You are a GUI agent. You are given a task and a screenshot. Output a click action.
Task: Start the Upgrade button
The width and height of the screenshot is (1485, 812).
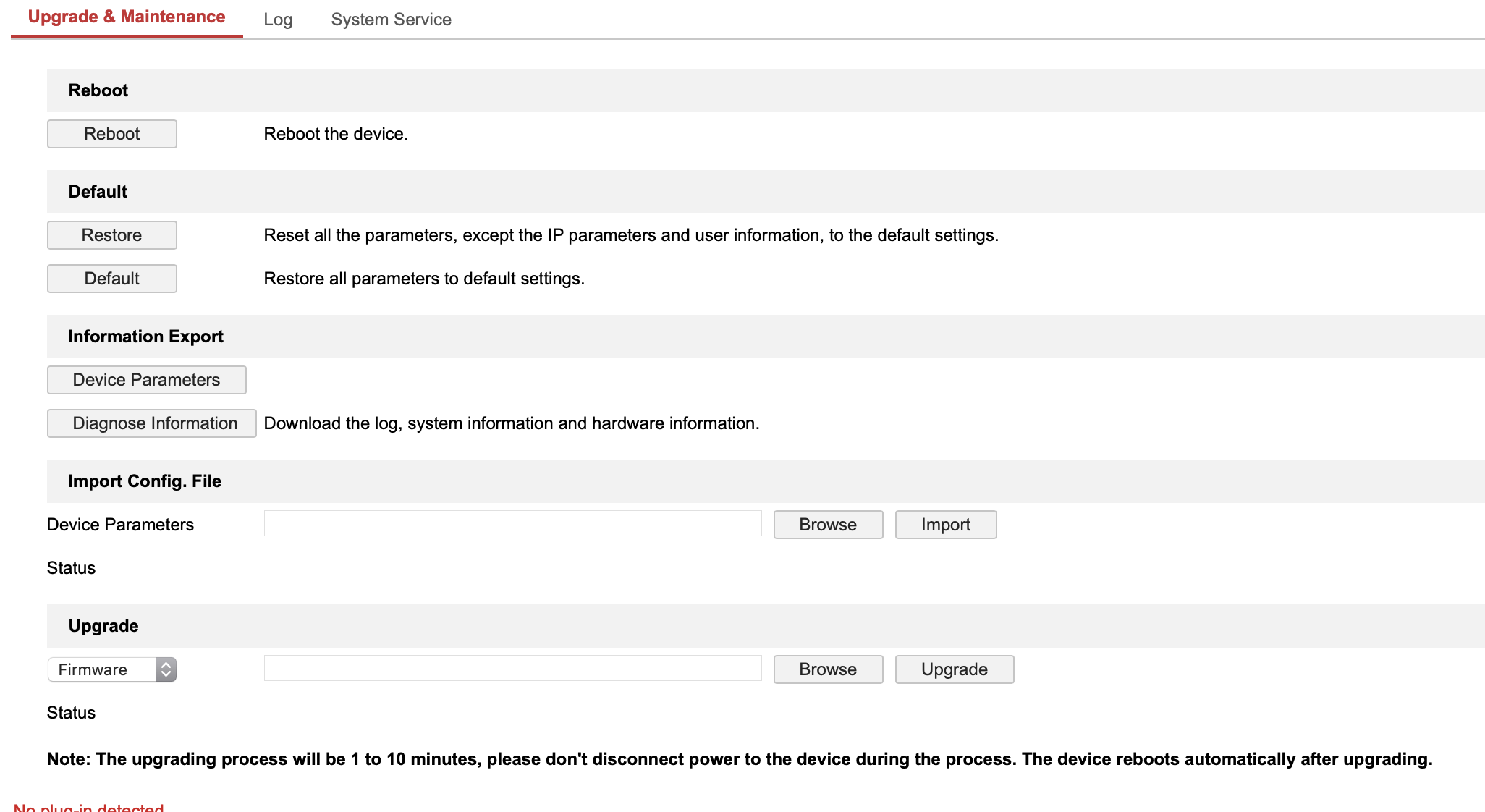pos(954,669)
